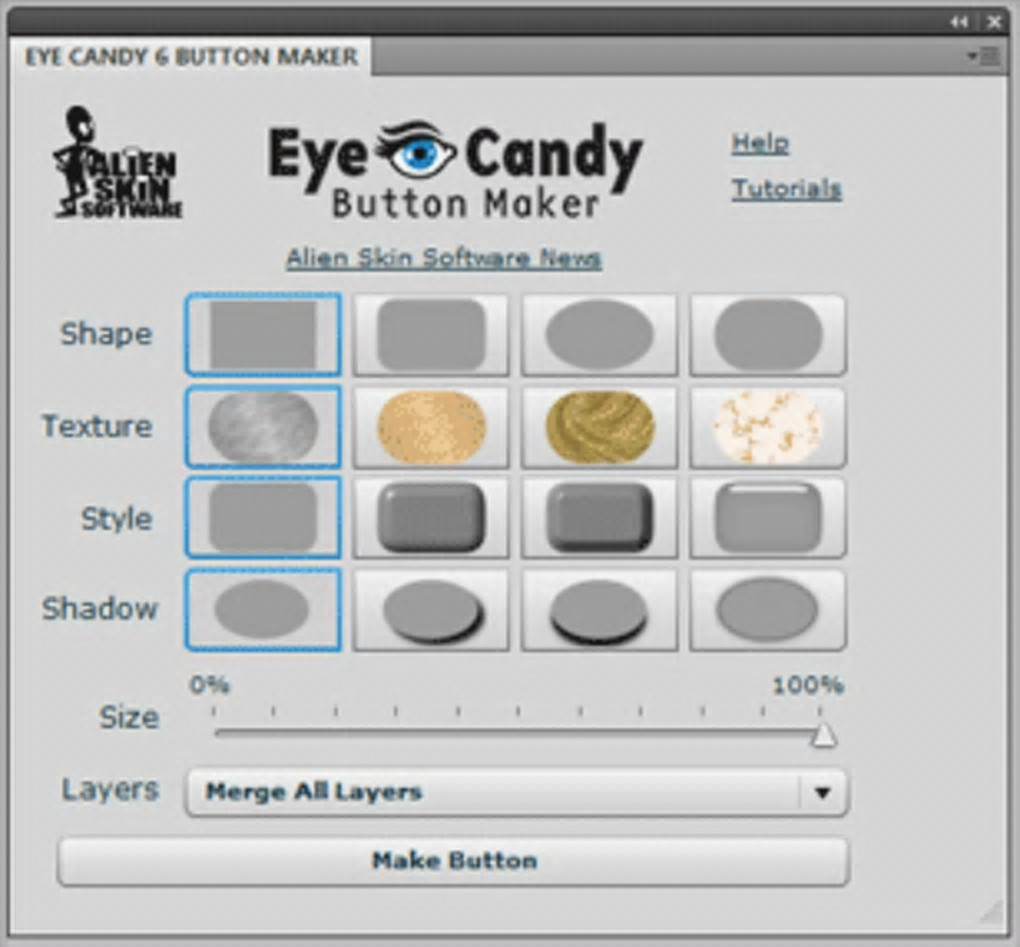Open the Layers dropdown arrow
Image resolution: width=1020 pixels, height=947 pixels.
click(x=822, y=792)
